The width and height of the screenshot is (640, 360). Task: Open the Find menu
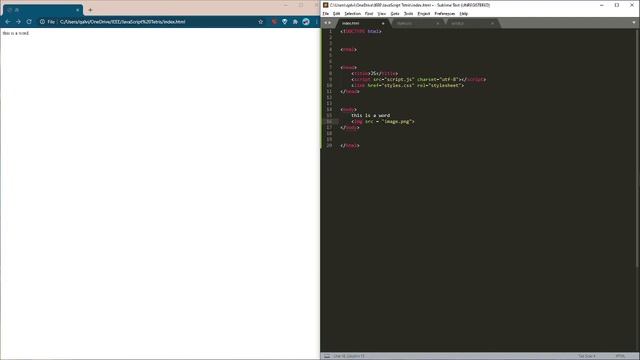[x=369, y=13]
